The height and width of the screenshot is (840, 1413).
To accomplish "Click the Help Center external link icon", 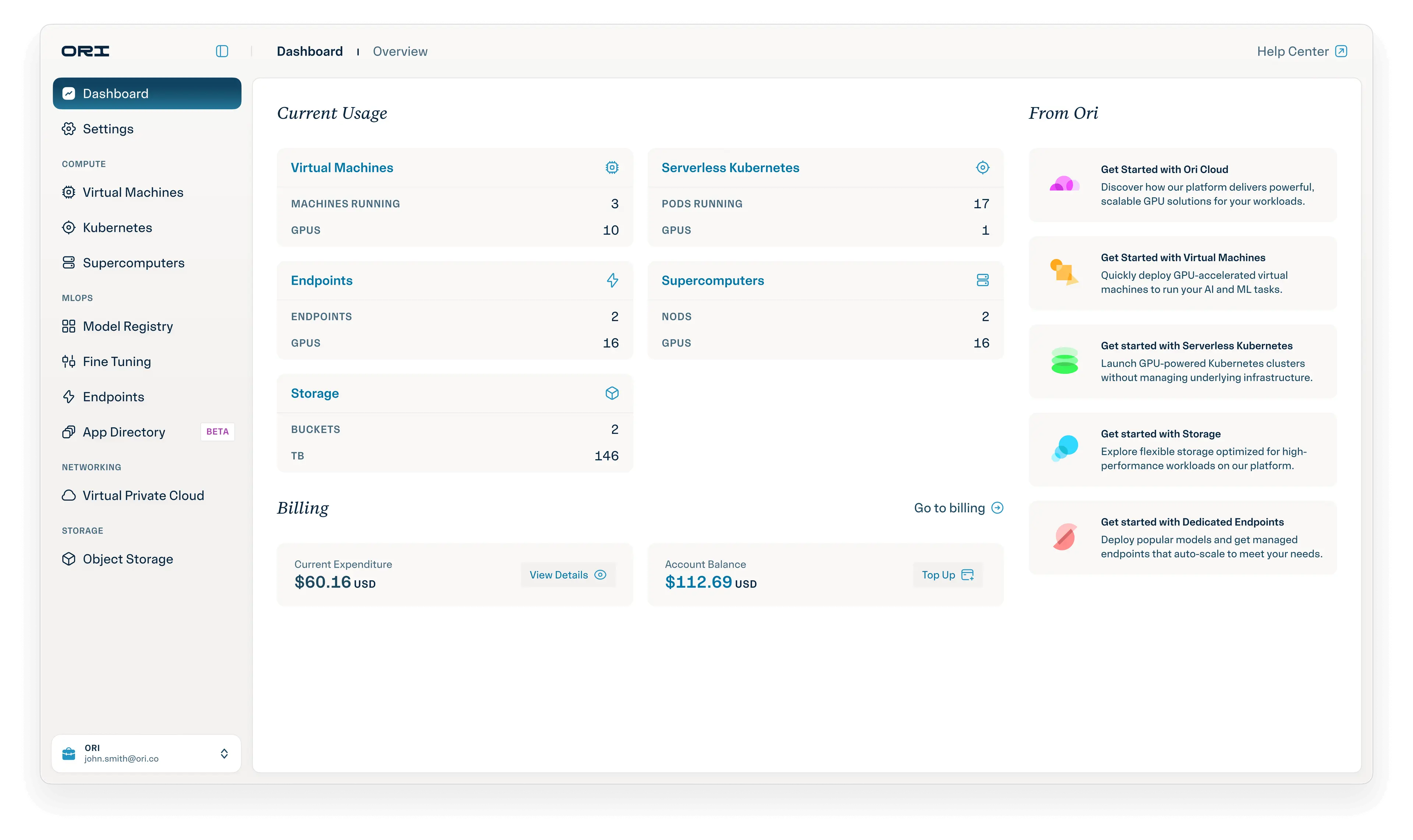I will [x=1341, y=52].
